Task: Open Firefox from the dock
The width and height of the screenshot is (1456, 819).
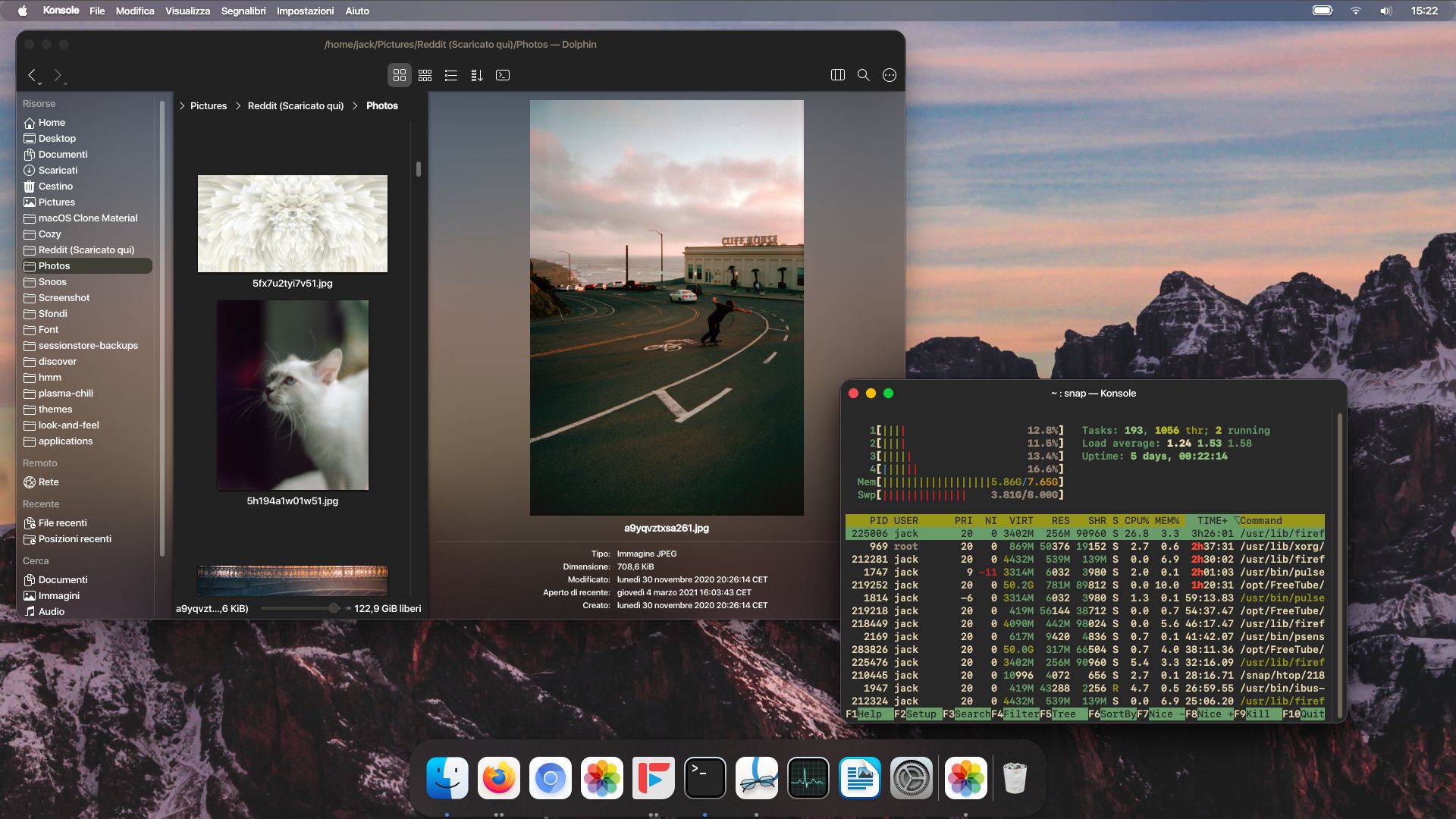Action: tap(498, 777)
